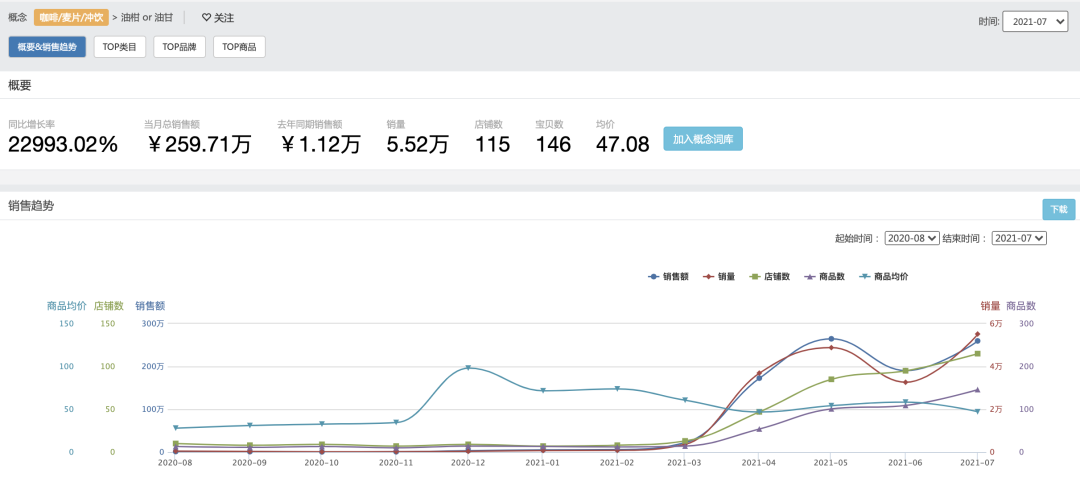Switch to 概要&销售趋势 tab

(x=47, y=47)
